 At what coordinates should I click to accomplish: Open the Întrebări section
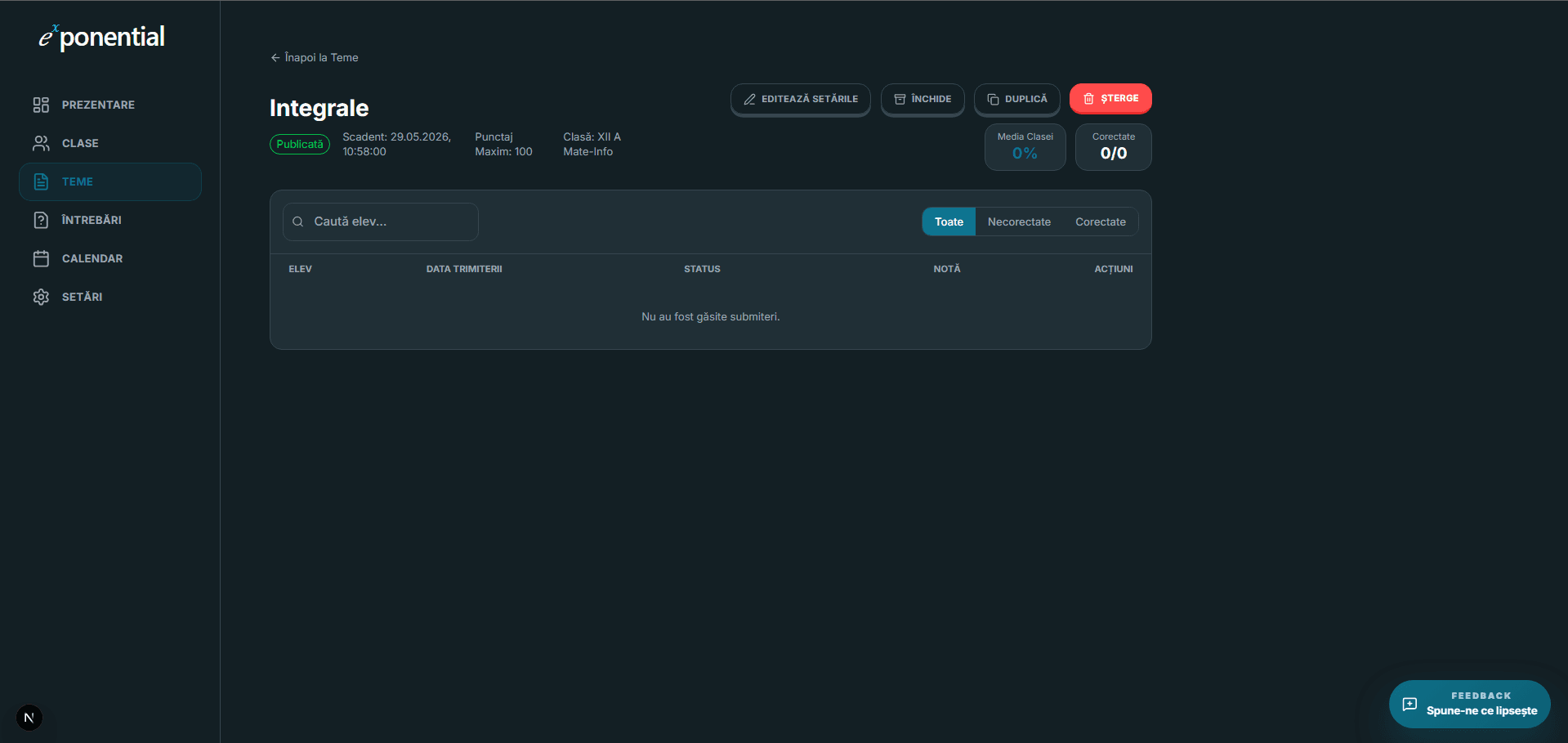(x=110, y=220)
